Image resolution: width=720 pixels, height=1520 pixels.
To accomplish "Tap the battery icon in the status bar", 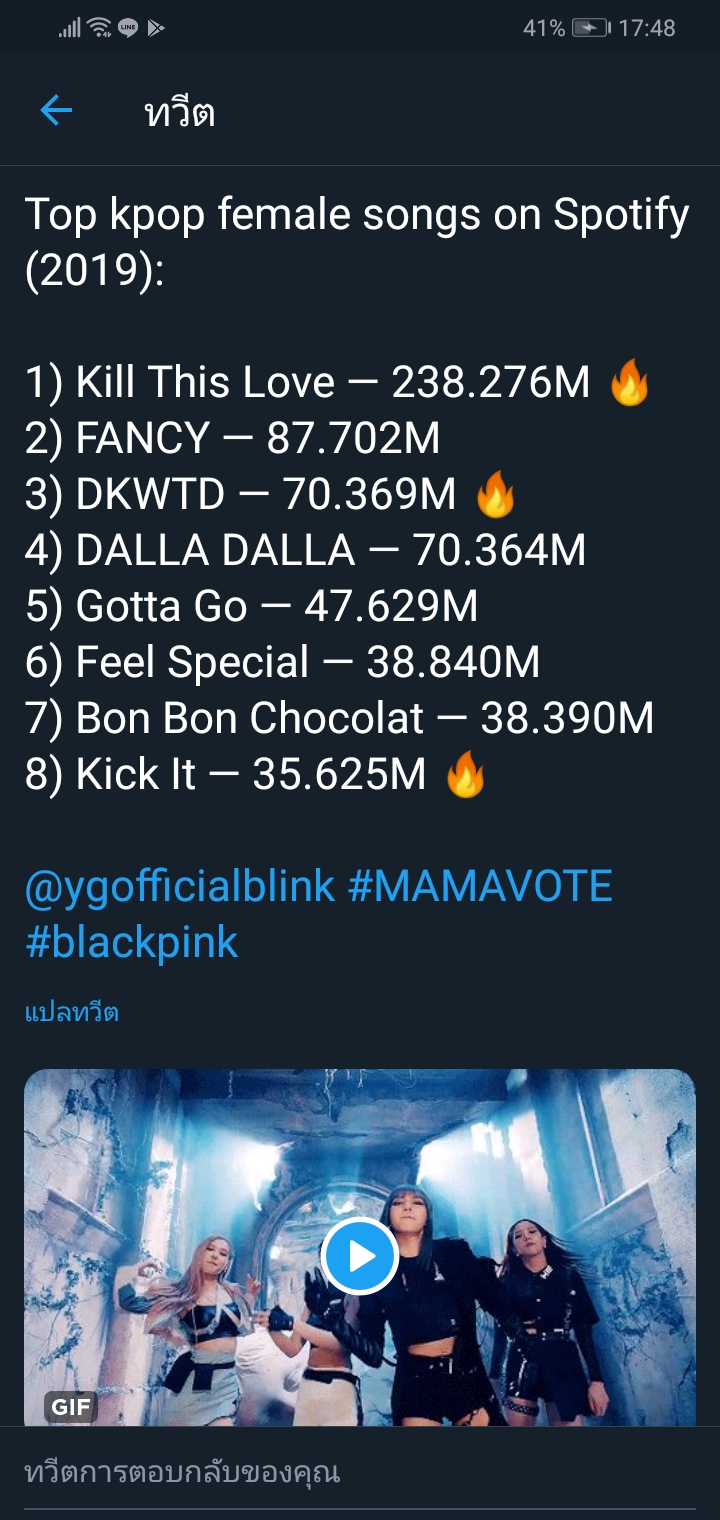I will point(591,28).
